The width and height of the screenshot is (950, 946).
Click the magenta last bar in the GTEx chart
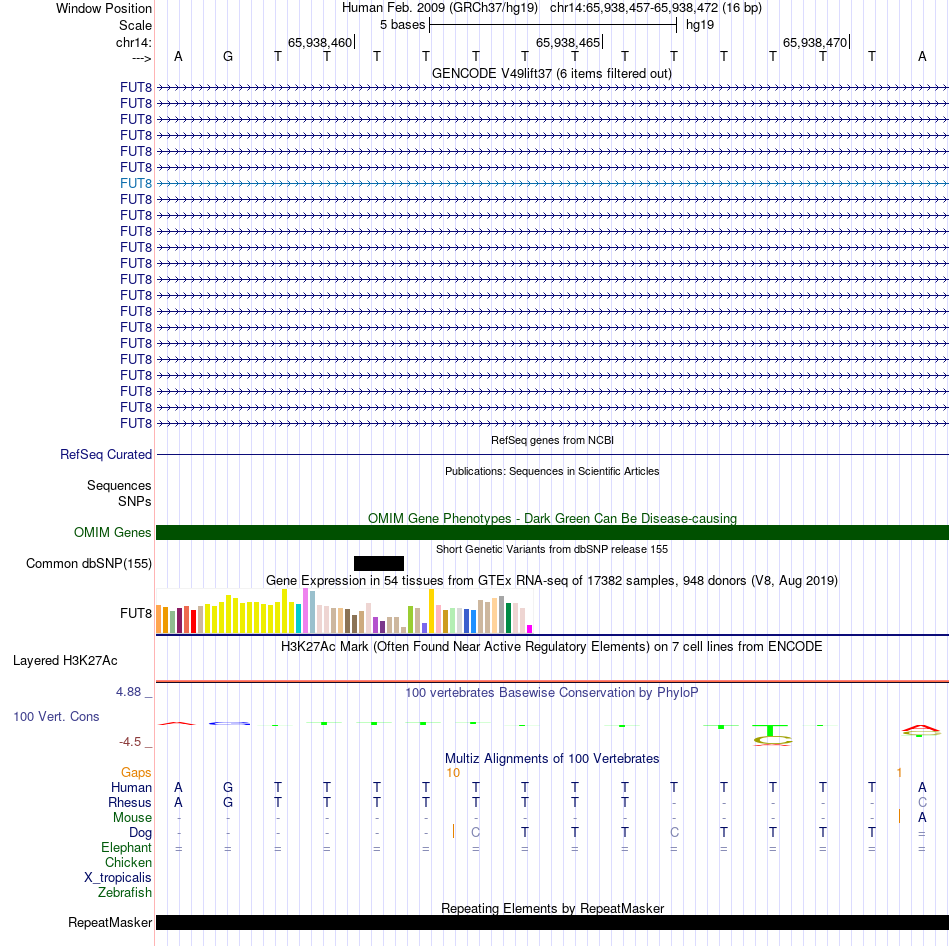tap(530, 628)
